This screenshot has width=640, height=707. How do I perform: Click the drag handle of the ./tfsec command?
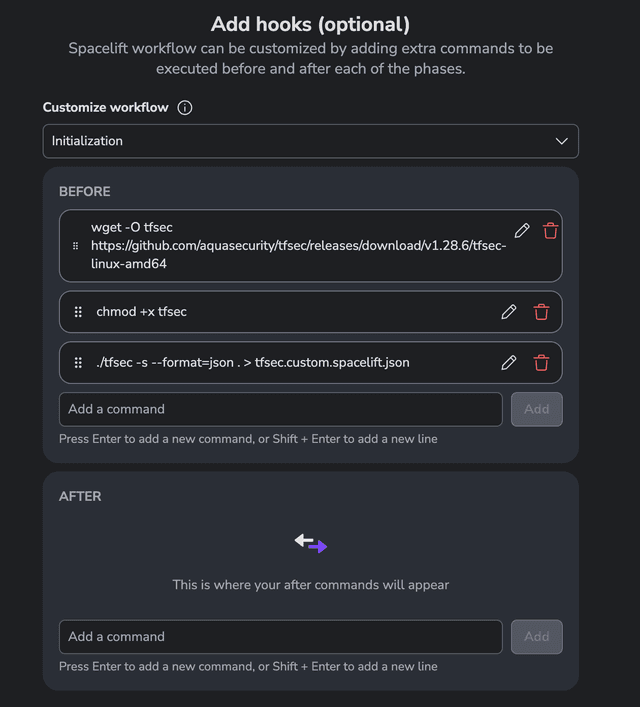coord(78,363)
